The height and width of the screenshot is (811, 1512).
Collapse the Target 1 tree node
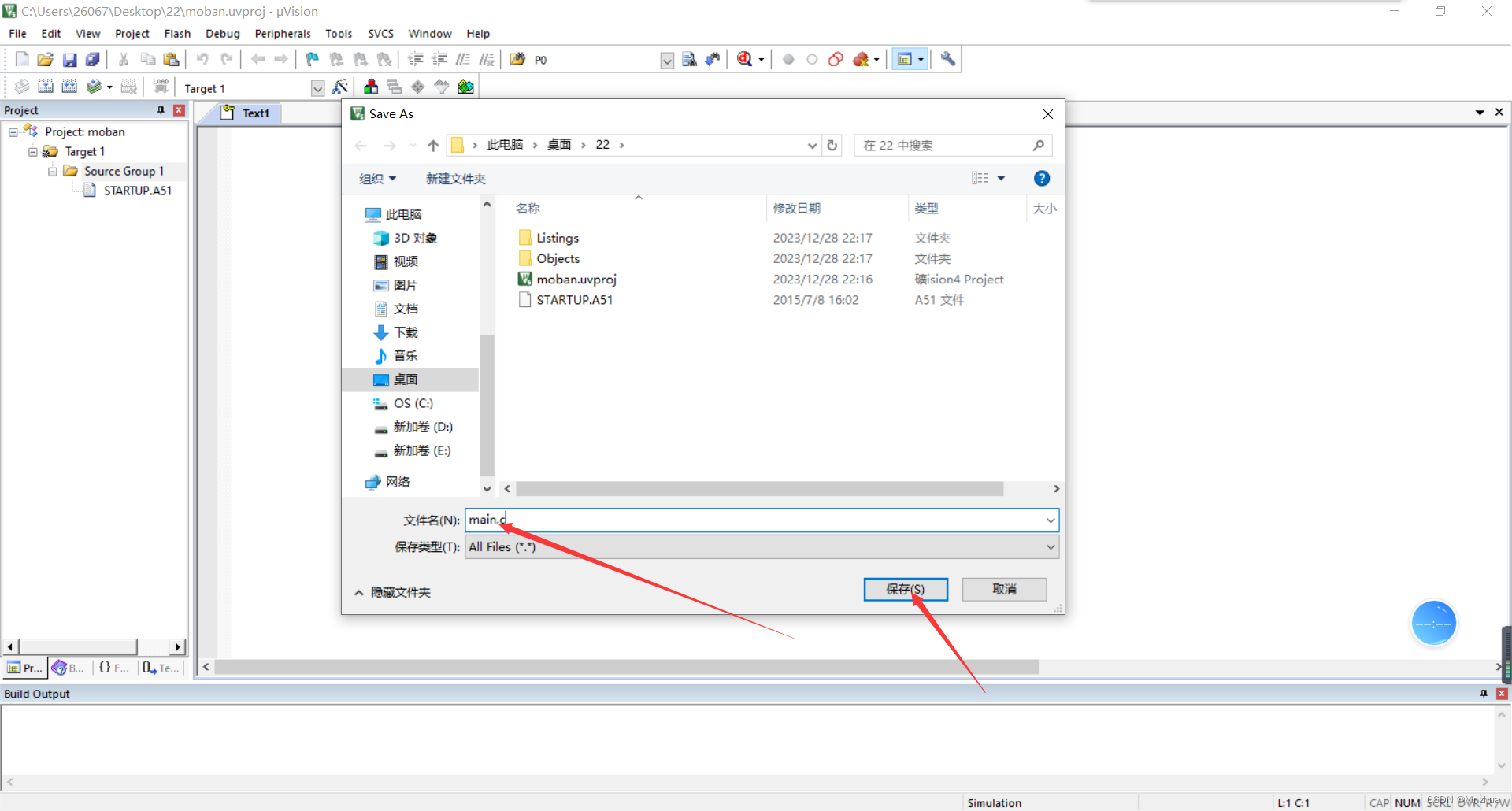pos(32,151)
